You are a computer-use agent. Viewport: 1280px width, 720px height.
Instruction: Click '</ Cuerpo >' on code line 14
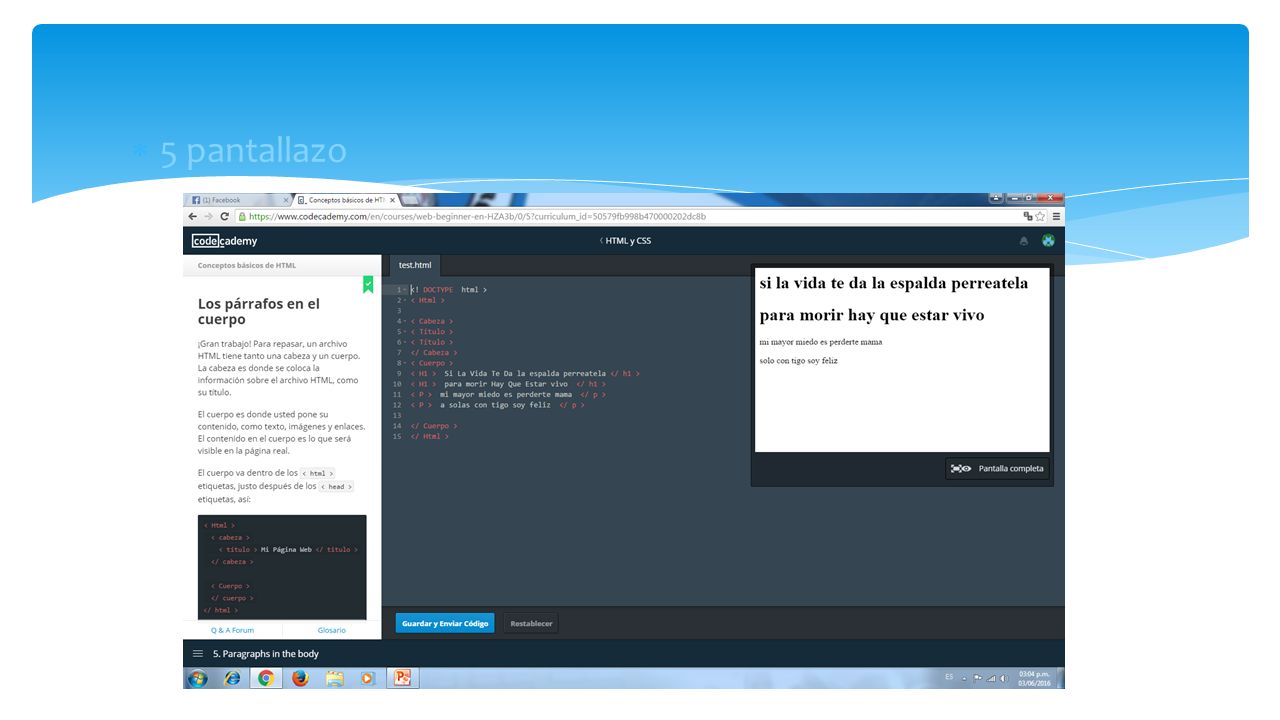point(433,426)
